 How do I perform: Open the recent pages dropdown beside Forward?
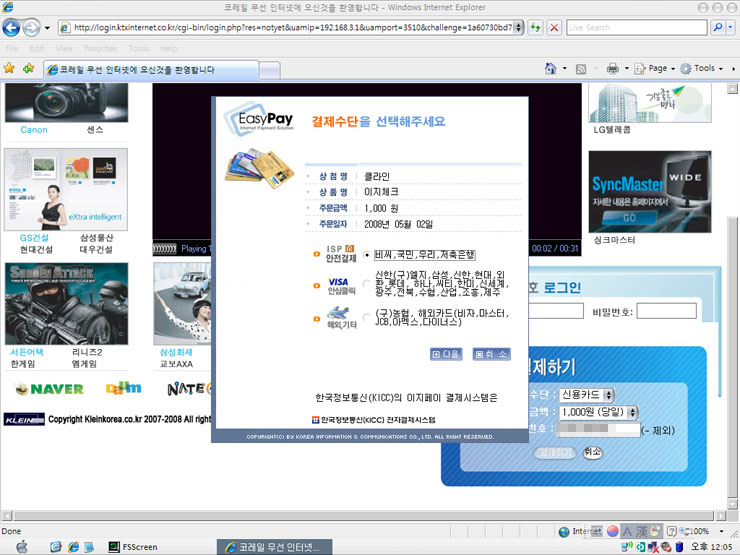coord(47,28)
